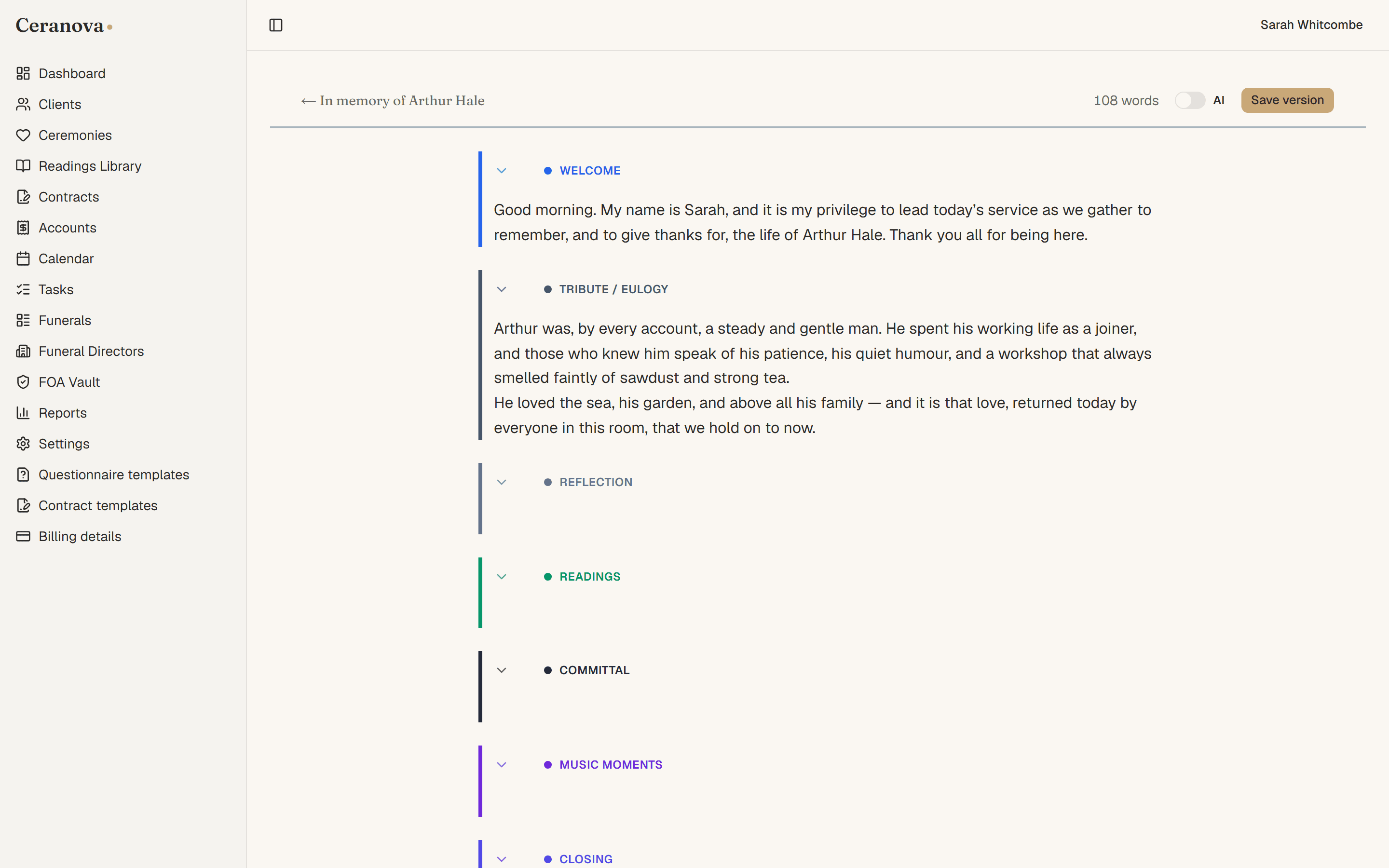Collapse the Closing section chevron
The height and width of the screenshot is (868, 1389).
coord(502,859)
